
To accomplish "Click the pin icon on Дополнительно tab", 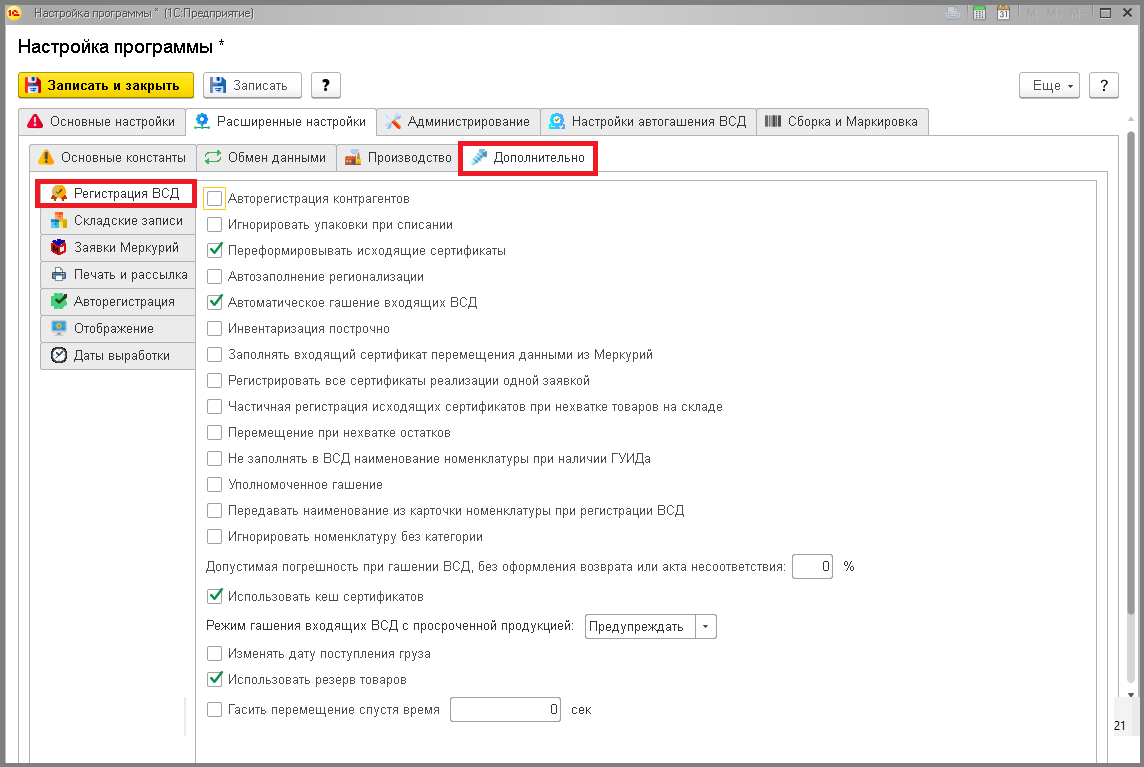I will [x=479, y=157].
